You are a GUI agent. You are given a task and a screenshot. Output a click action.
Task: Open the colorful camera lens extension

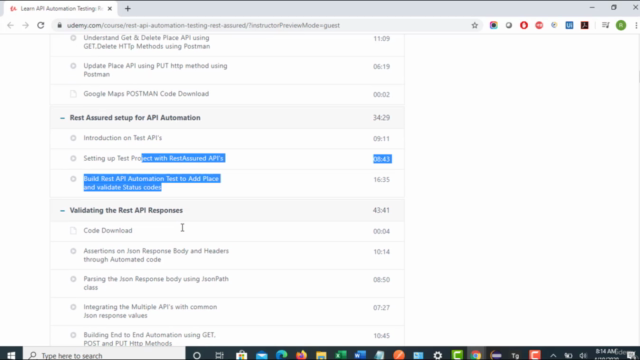pyautogui.click(x=493, y=25)
